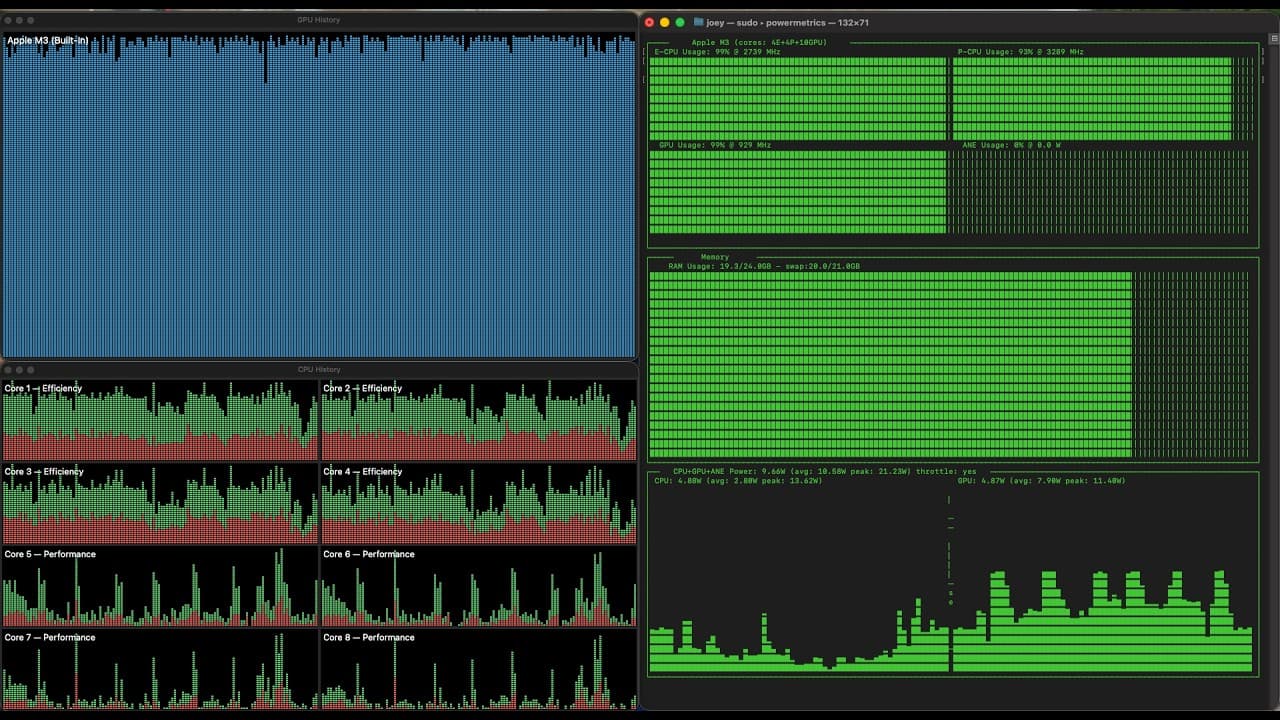Viewport: 1280px width, 720px height.
Task: Select the 'Core 1 — Efficiency' label
Action: coord(43,388)
